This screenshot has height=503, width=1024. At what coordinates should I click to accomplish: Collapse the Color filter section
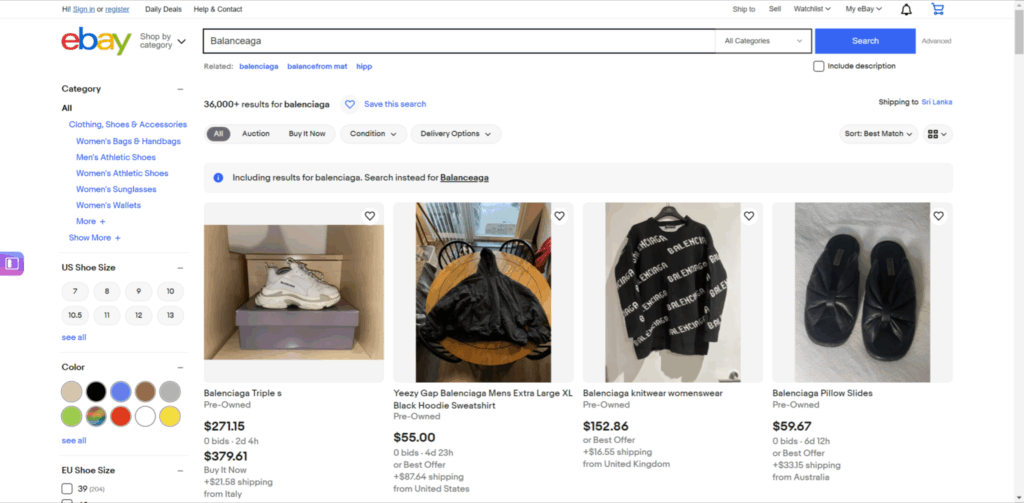pos(180,367)
